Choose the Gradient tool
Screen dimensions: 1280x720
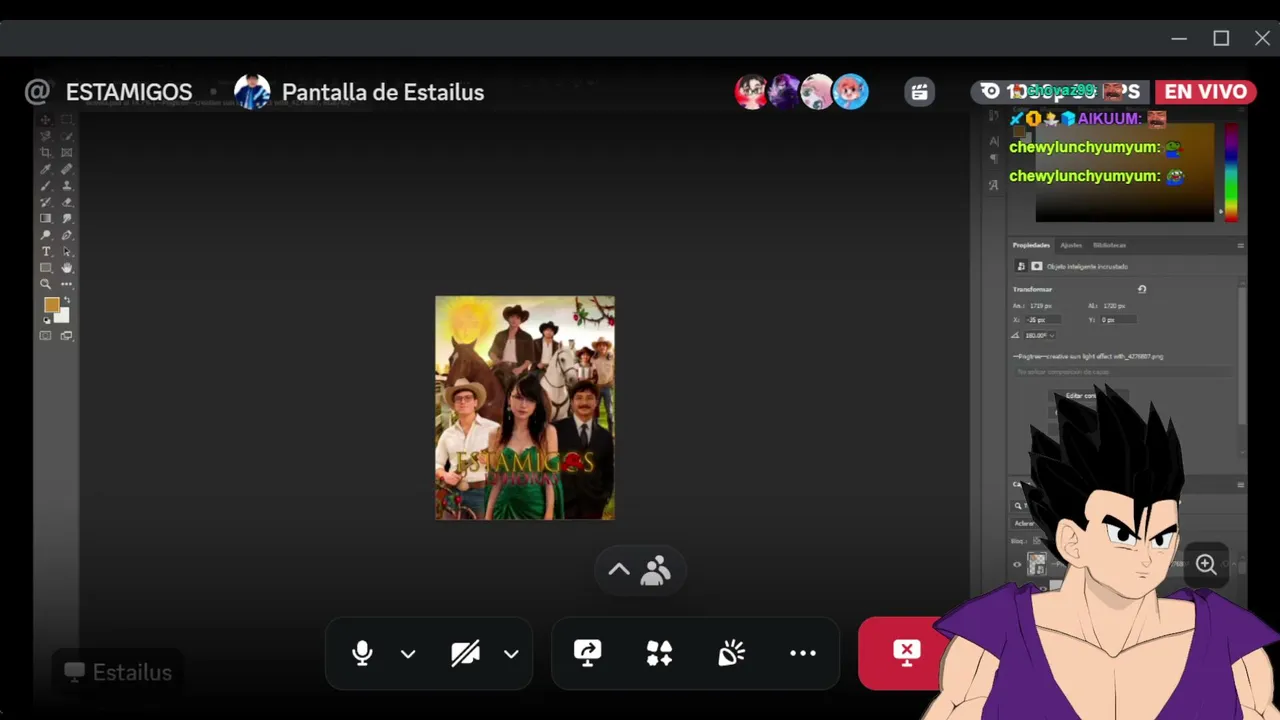coord(45,218)
